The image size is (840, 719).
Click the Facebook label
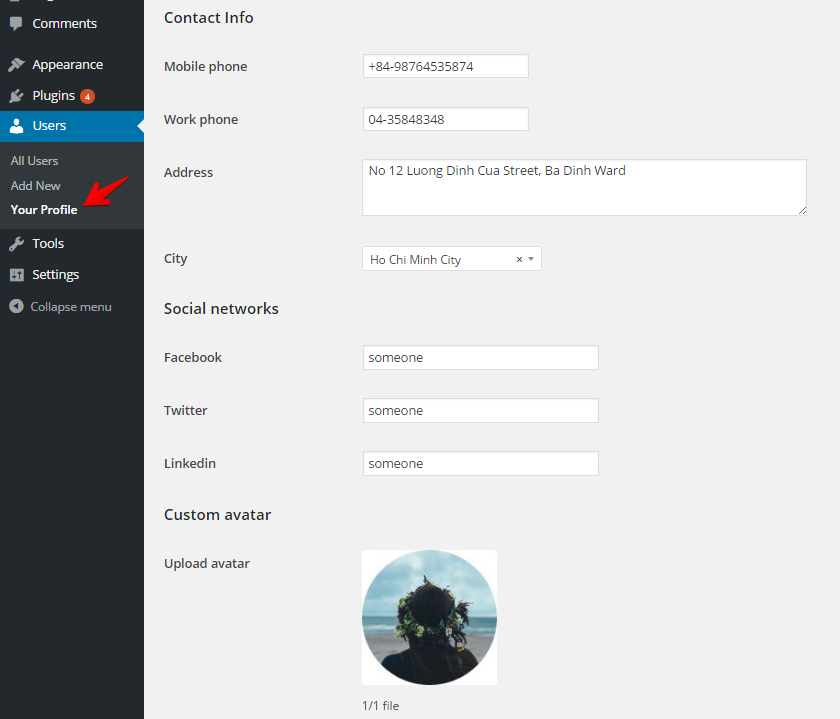193,357
